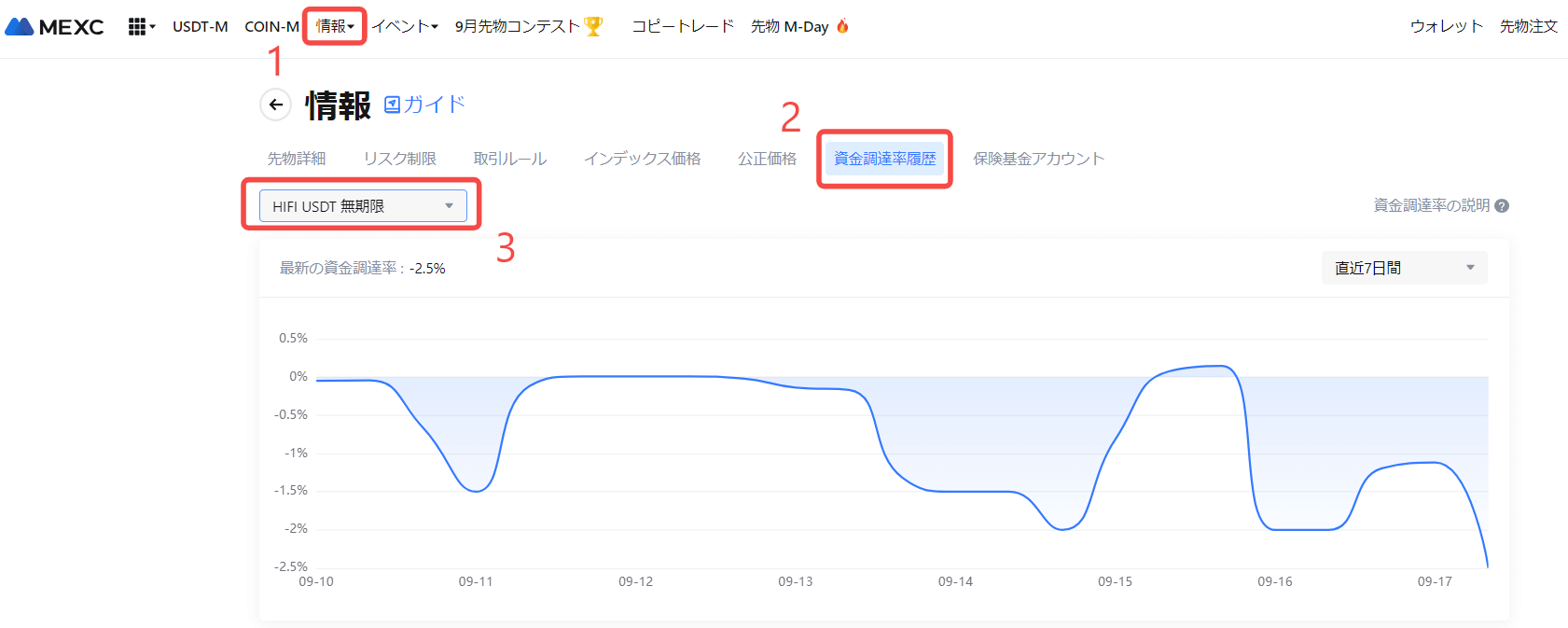Switch to the 資金調達率履歴 tab
The height and width of the screenshot is (628, 1568).
pos(884,160)
